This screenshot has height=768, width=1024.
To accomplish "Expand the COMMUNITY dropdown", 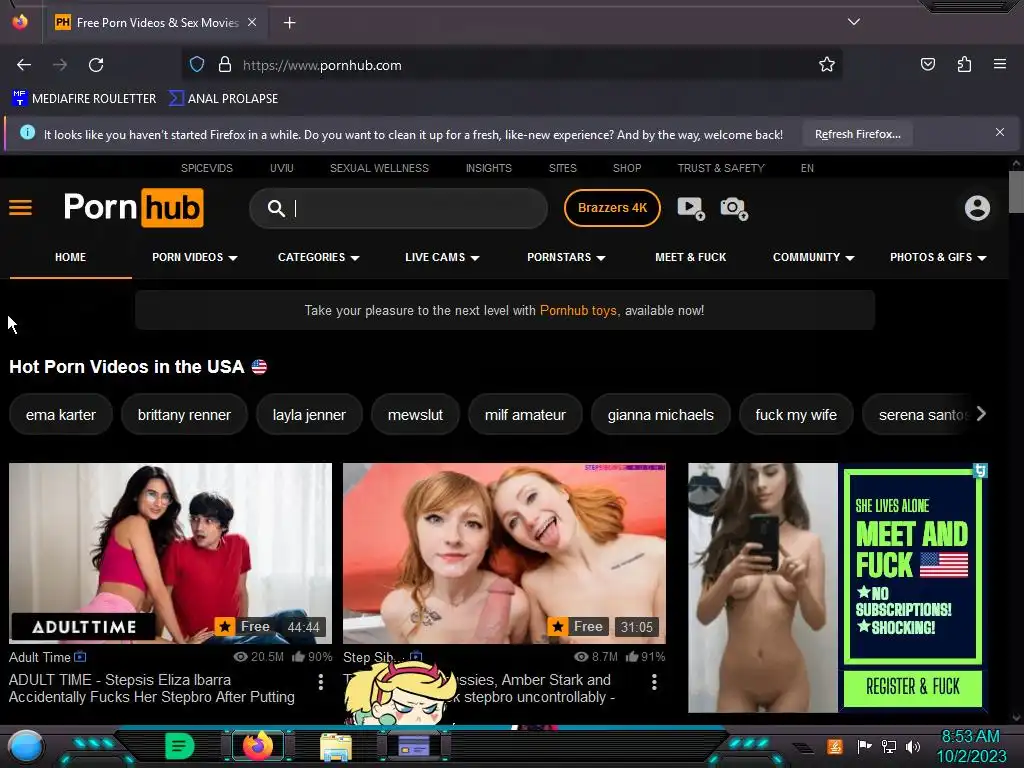I will click(814, 257).
